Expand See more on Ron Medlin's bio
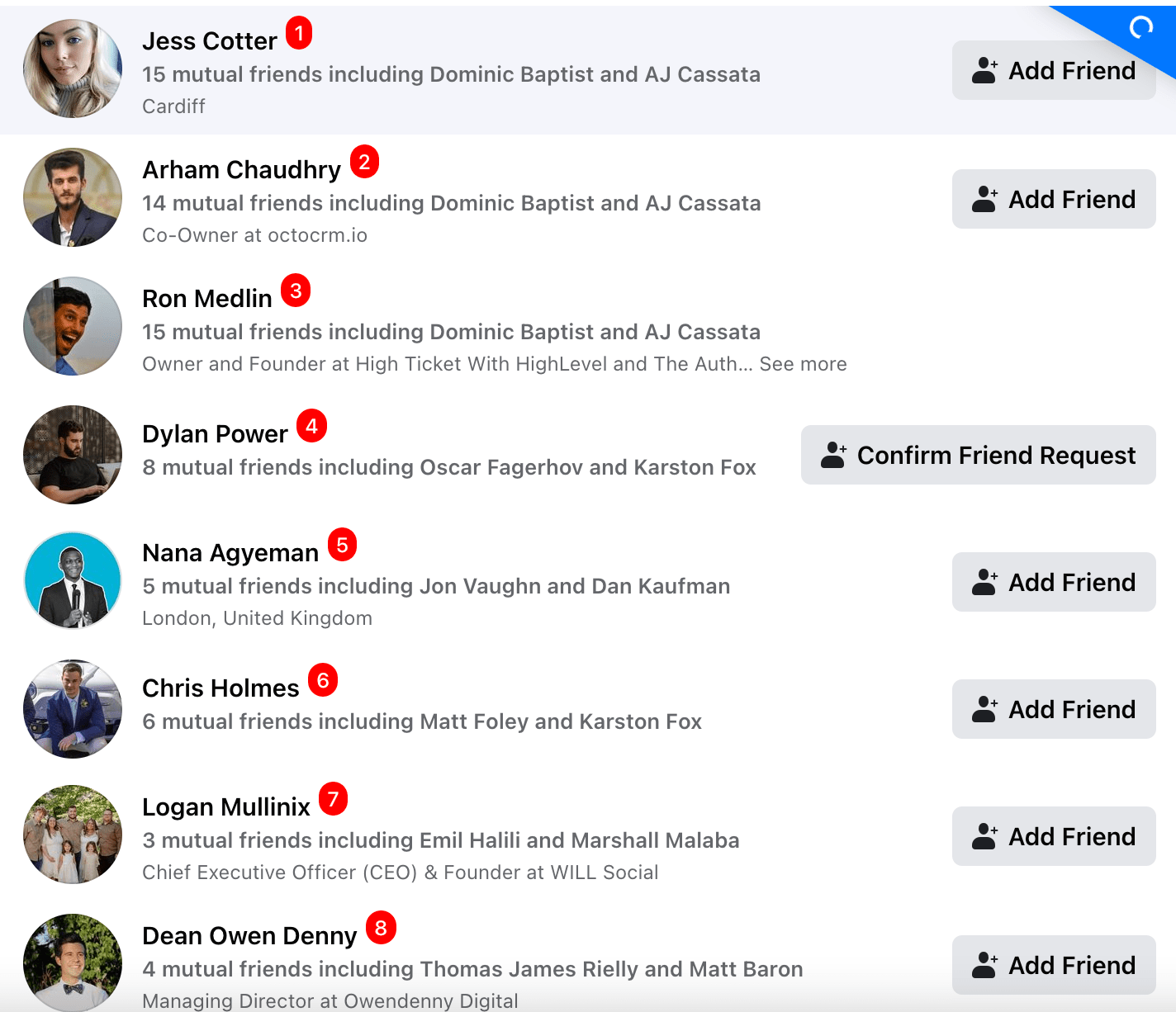Image resolution: width=1176 pixels, height=1012 pixels. pyautogui.click(x=803, y=364)
